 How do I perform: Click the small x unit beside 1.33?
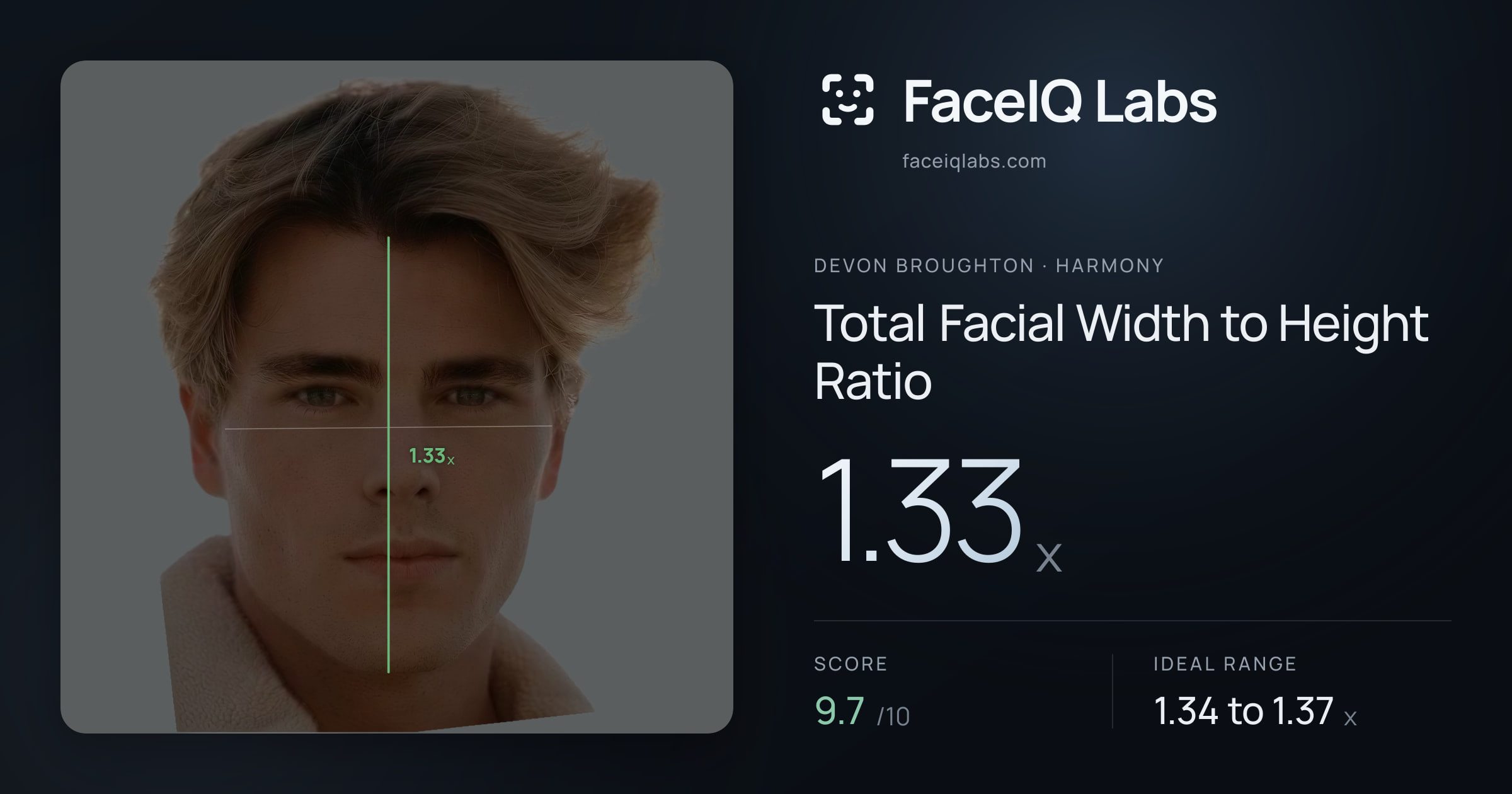pos(1049,558)
